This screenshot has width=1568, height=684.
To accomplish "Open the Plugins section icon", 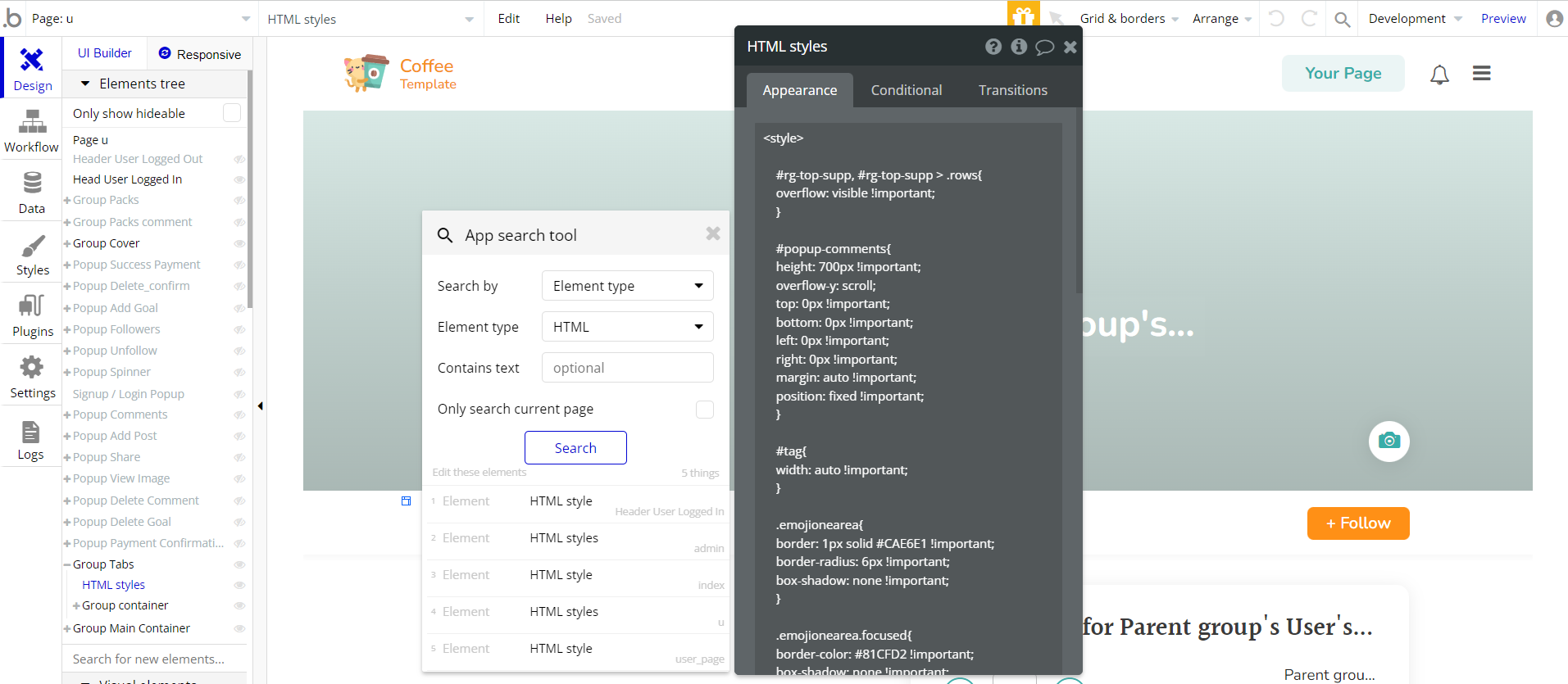I will [x=31, y=315].
